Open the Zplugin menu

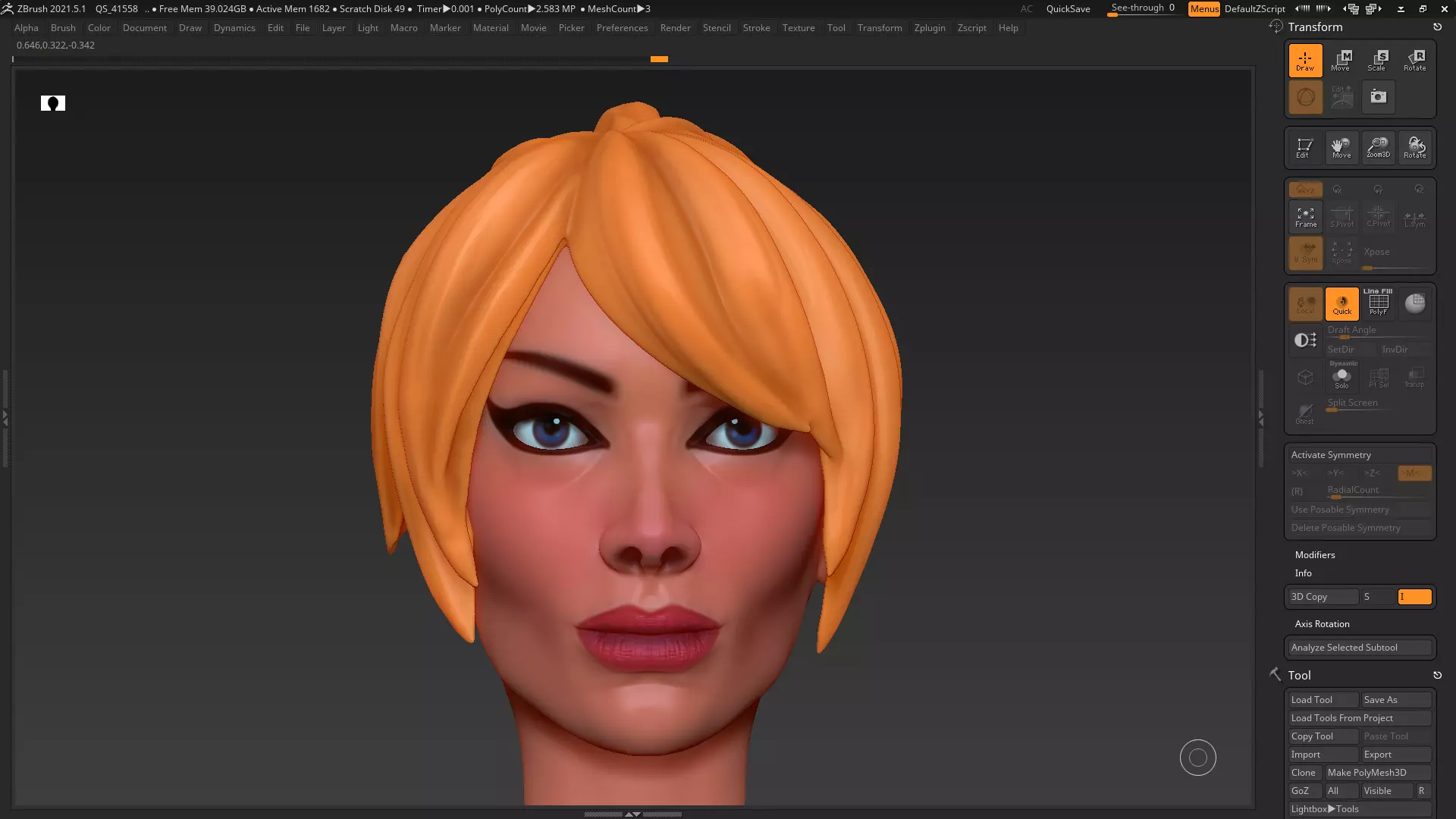929,28
